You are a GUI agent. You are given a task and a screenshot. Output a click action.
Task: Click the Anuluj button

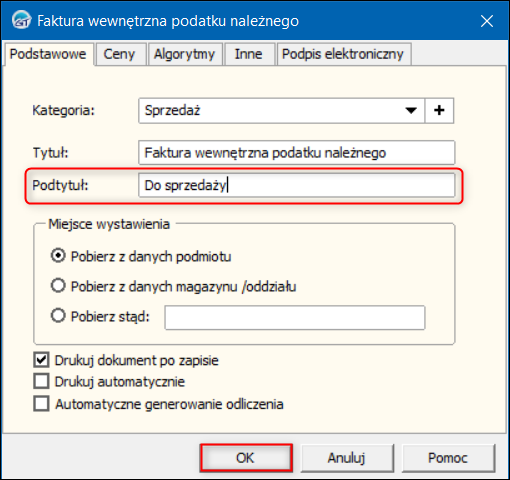347,458
